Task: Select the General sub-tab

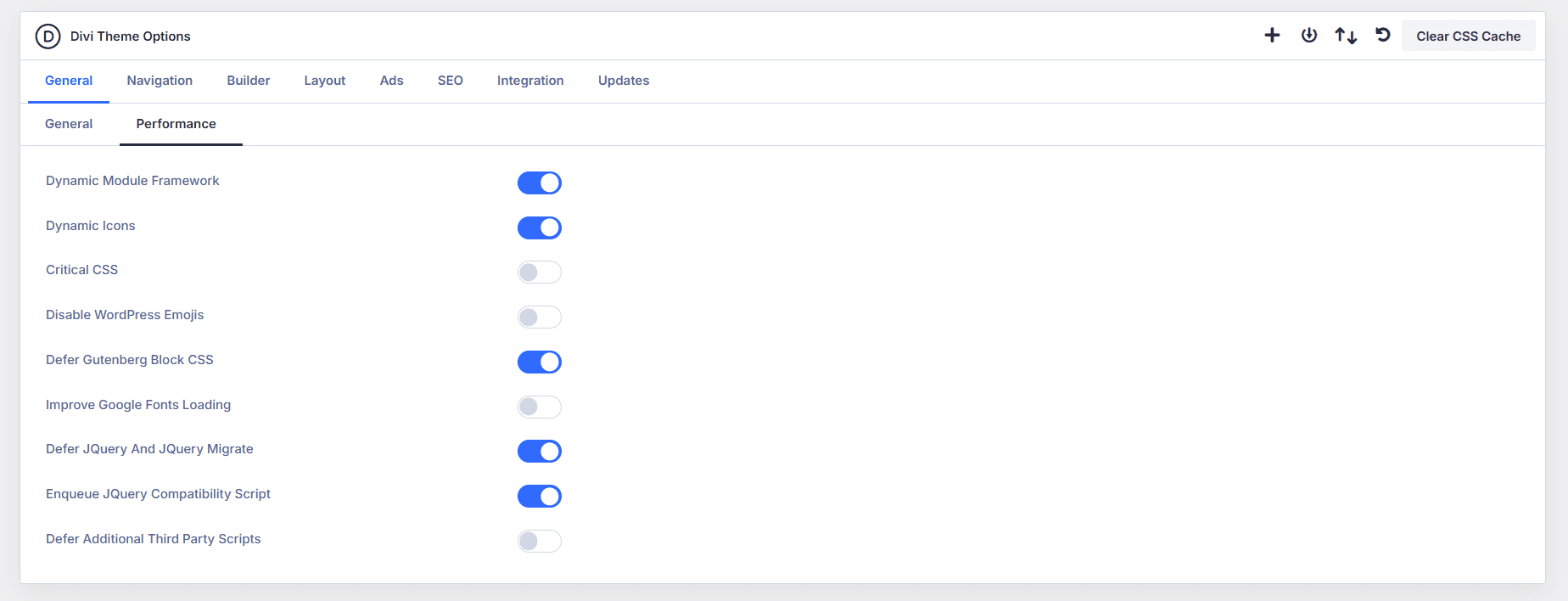Action: point(69,124)
